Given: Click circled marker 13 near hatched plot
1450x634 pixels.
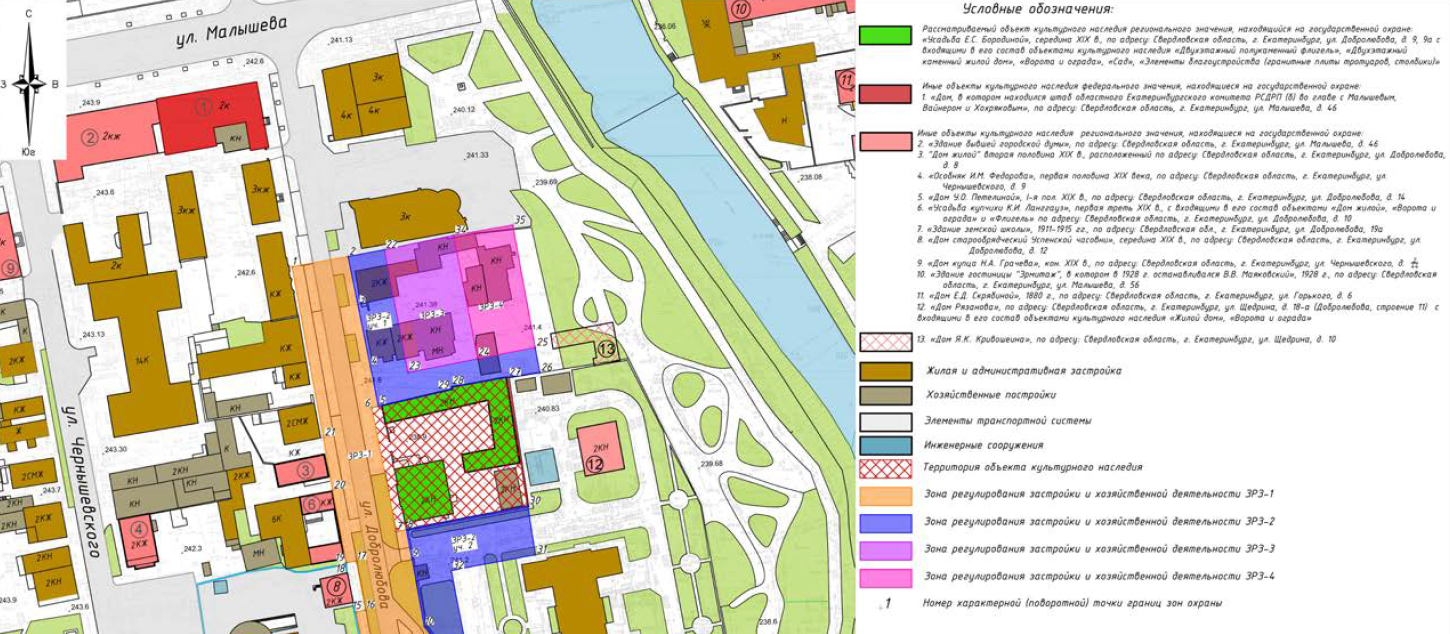Looking at the screenshot, I should click(x=607, y=349).
